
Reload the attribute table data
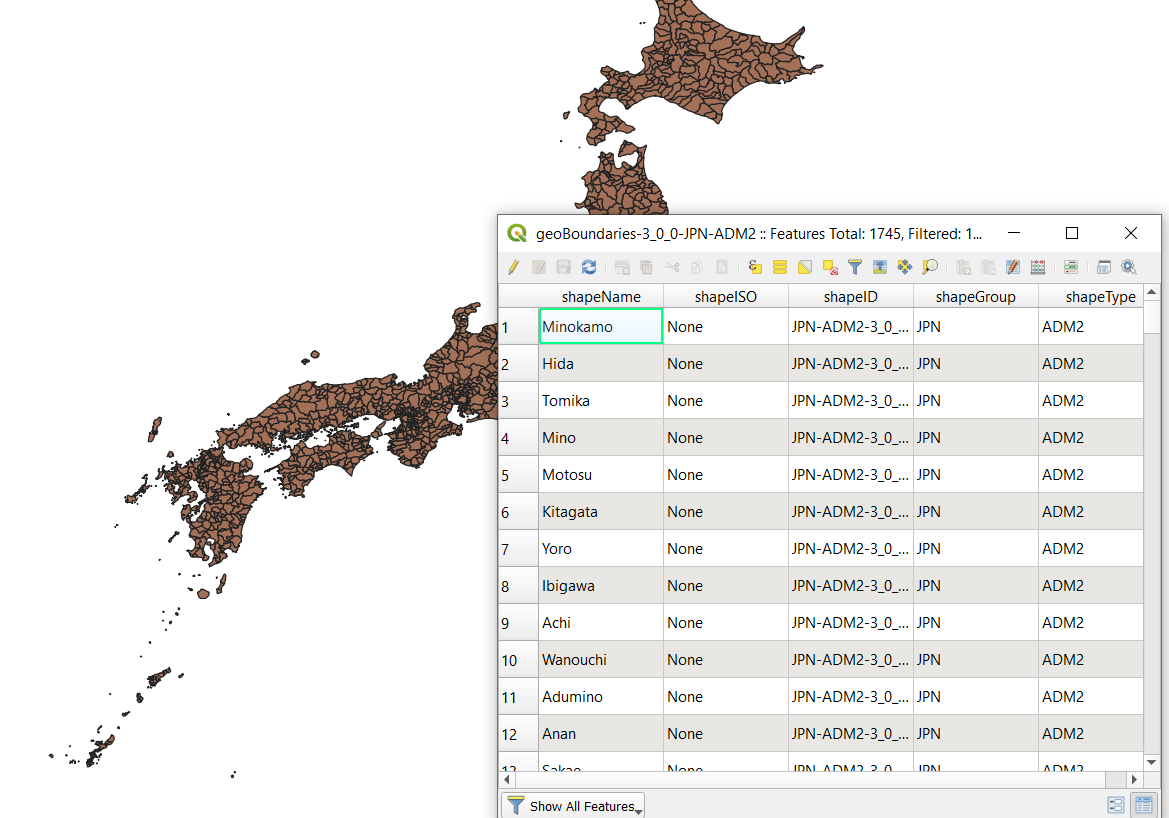[588, 266]
